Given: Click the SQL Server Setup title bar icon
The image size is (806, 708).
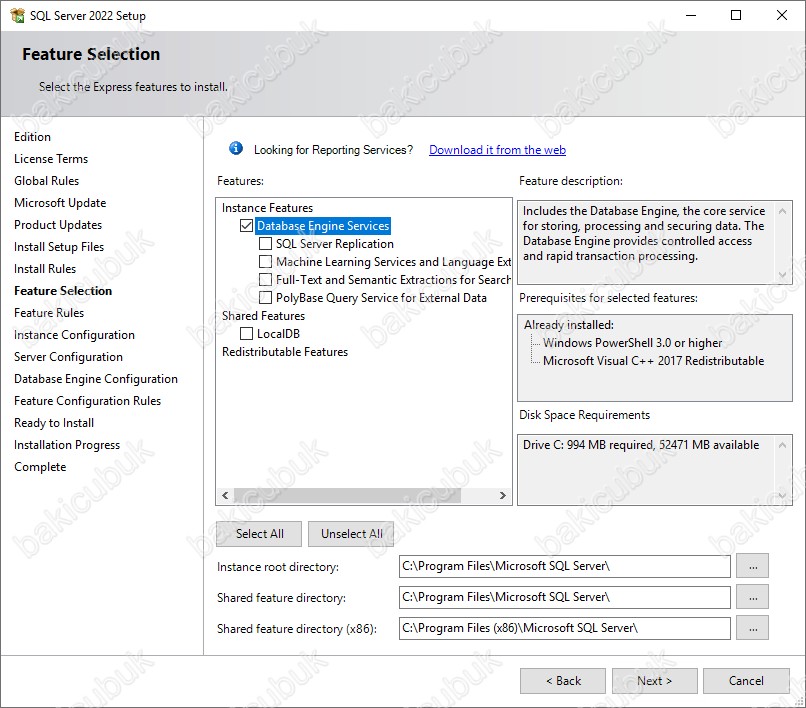Looking at the screenshot, I should click(17, 15).
